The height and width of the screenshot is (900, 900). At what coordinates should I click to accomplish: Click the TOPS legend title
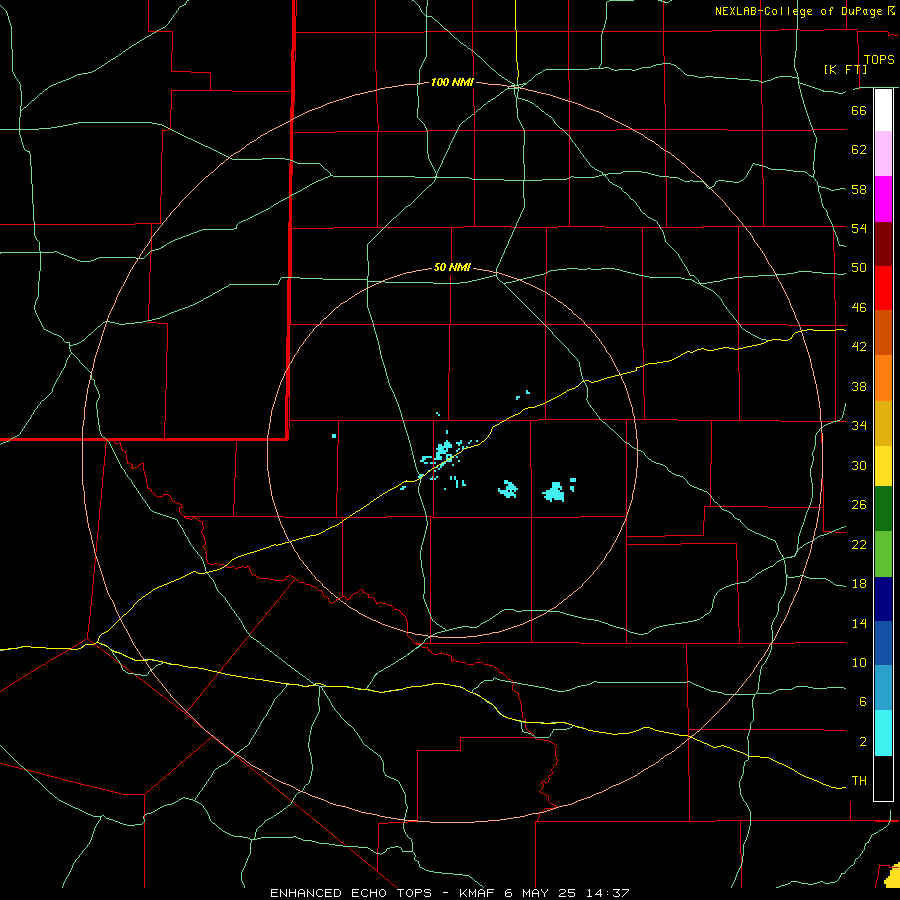pyautogui.click(x=879, y=59)
